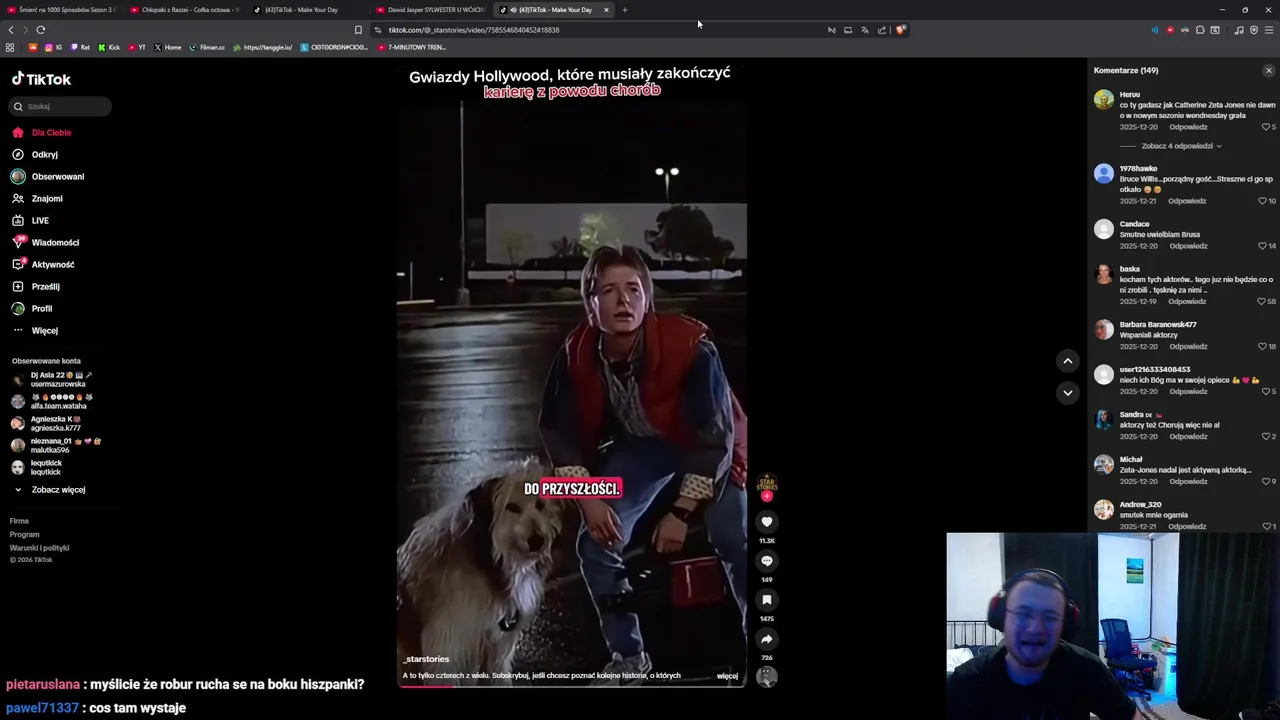1280x720 pixels.
Task: Open LIVE in the sidebar
Action: 30,221
